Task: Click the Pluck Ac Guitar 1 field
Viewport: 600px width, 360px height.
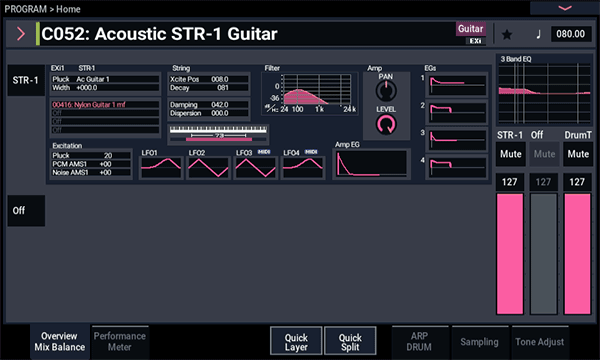Action: 105,79
